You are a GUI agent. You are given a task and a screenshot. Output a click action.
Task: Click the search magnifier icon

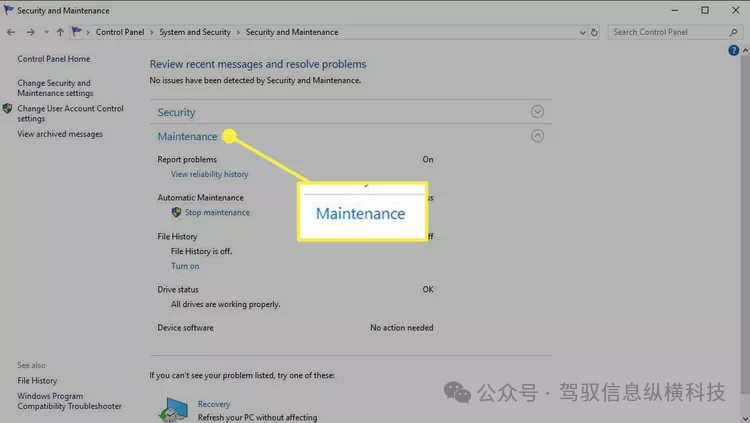coord(734,32)
